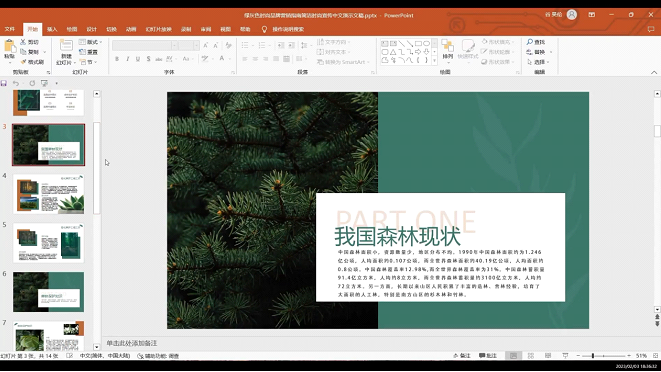661x372 pixels.
Task: Toggle text Shadow (S) formatting
Action: [148, 59]
